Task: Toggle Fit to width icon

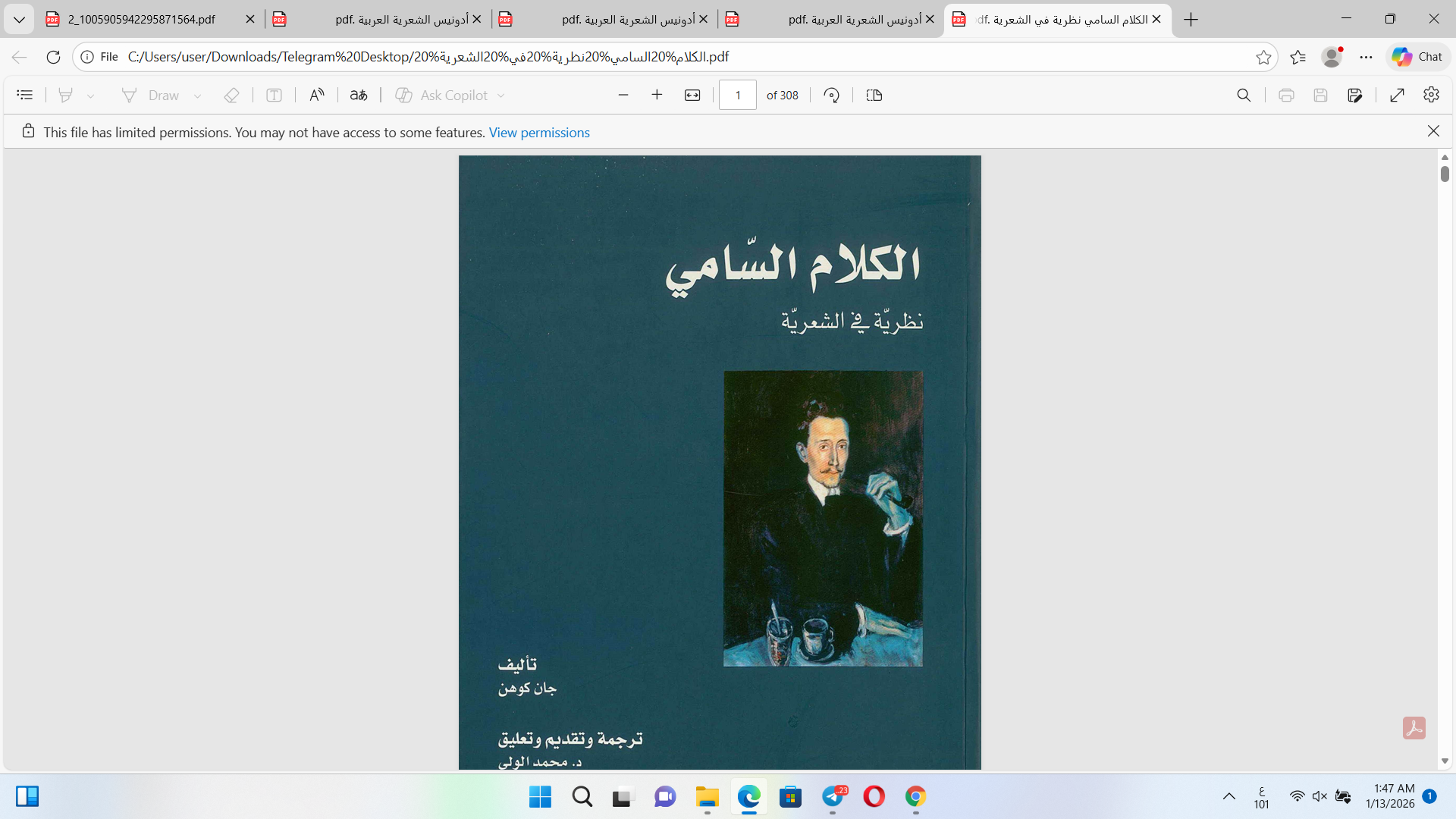Action: point(692,95)
